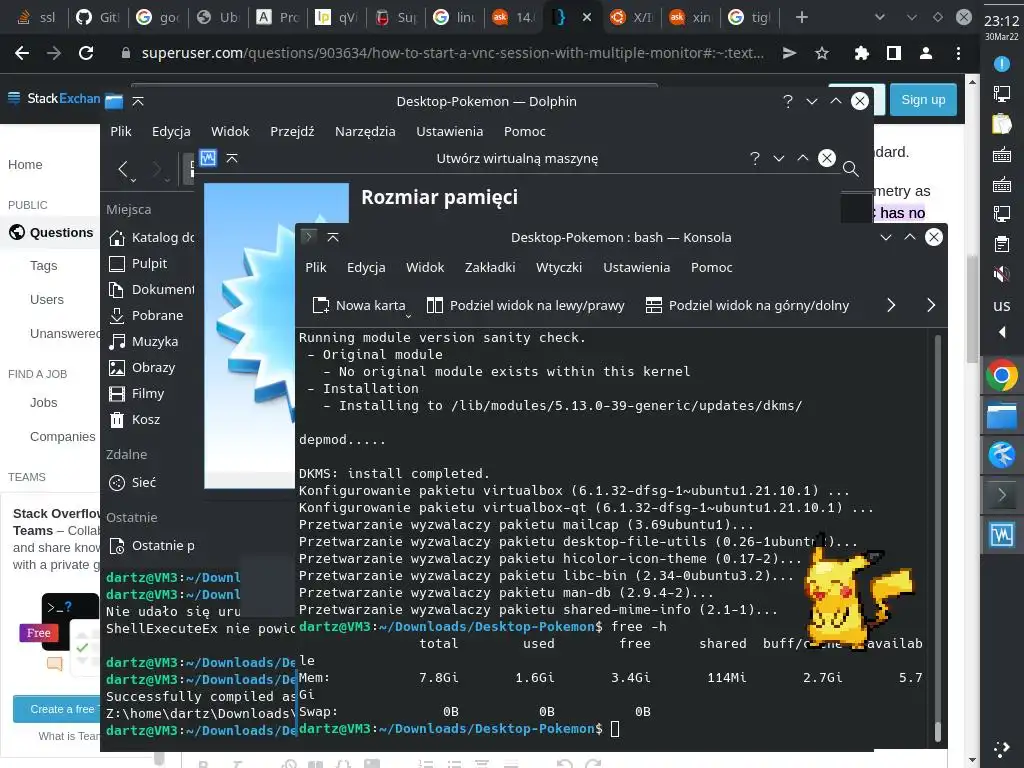Viewport: 1024px width, 768px height.
Task: Click the Sign up button
Action: (923, 100)
